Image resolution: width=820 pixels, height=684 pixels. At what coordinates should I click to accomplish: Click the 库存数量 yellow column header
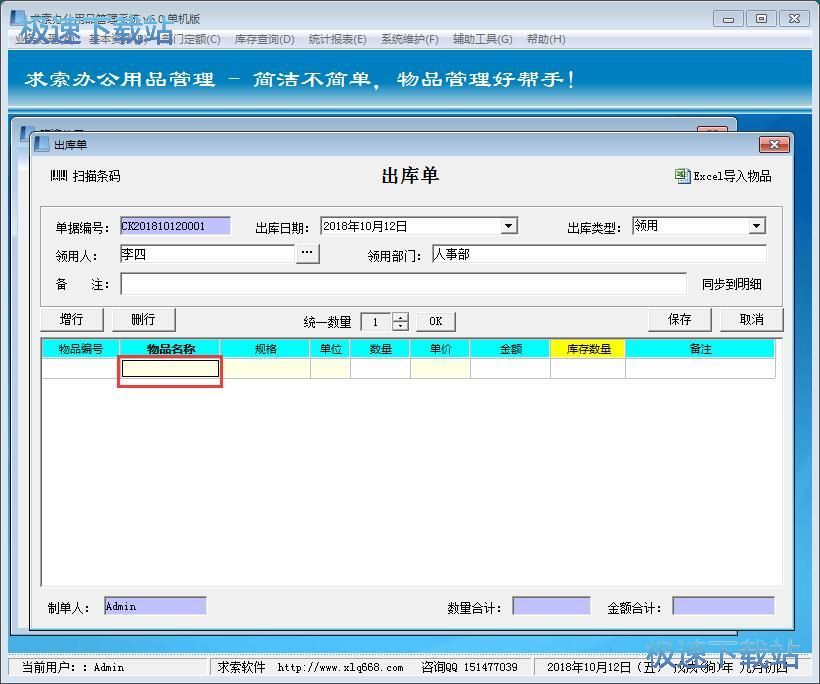pyautogui.click(x=588, y=349)
